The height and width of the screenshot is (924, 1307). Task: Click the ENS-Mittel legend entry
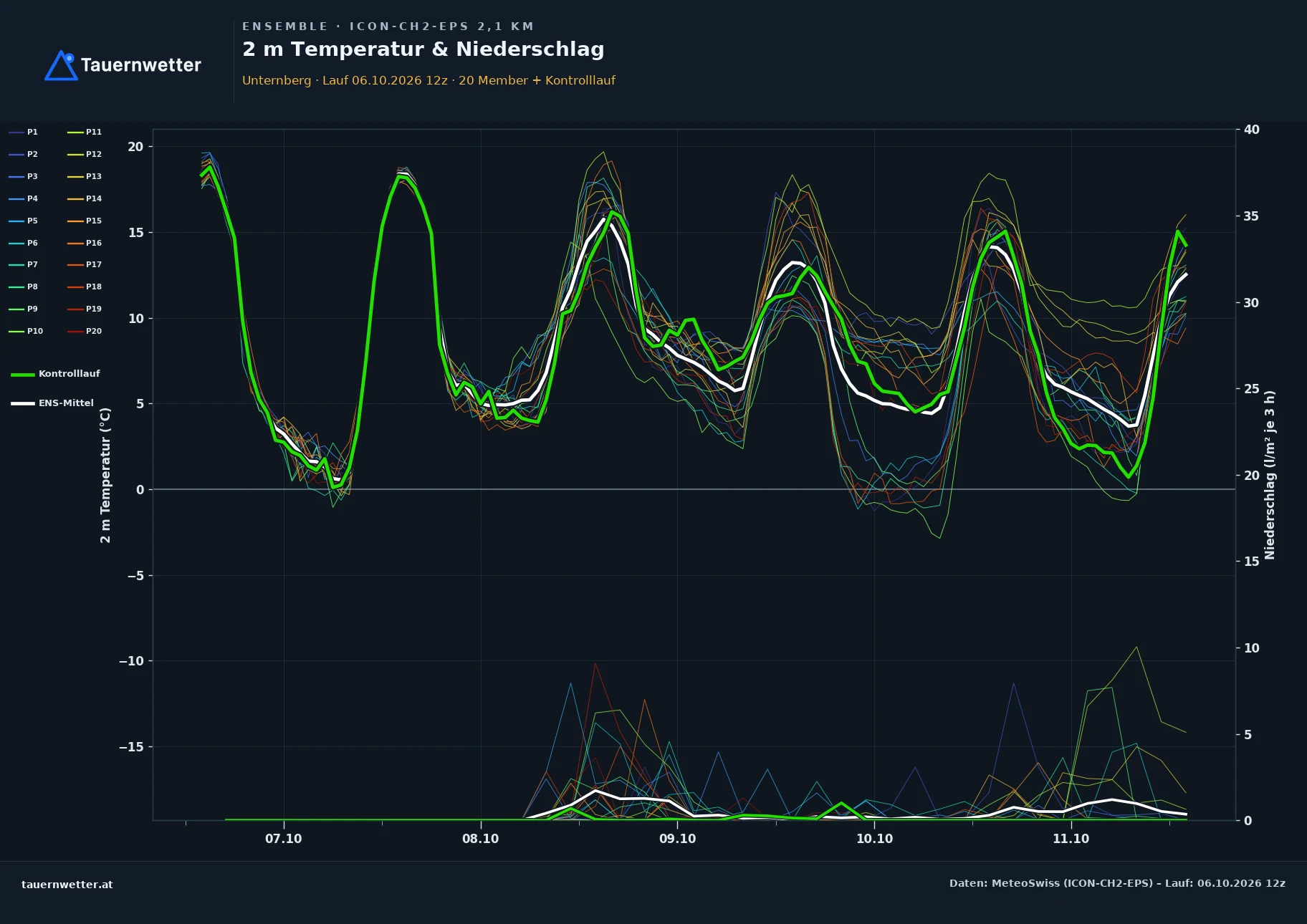(x=52, y=403)
